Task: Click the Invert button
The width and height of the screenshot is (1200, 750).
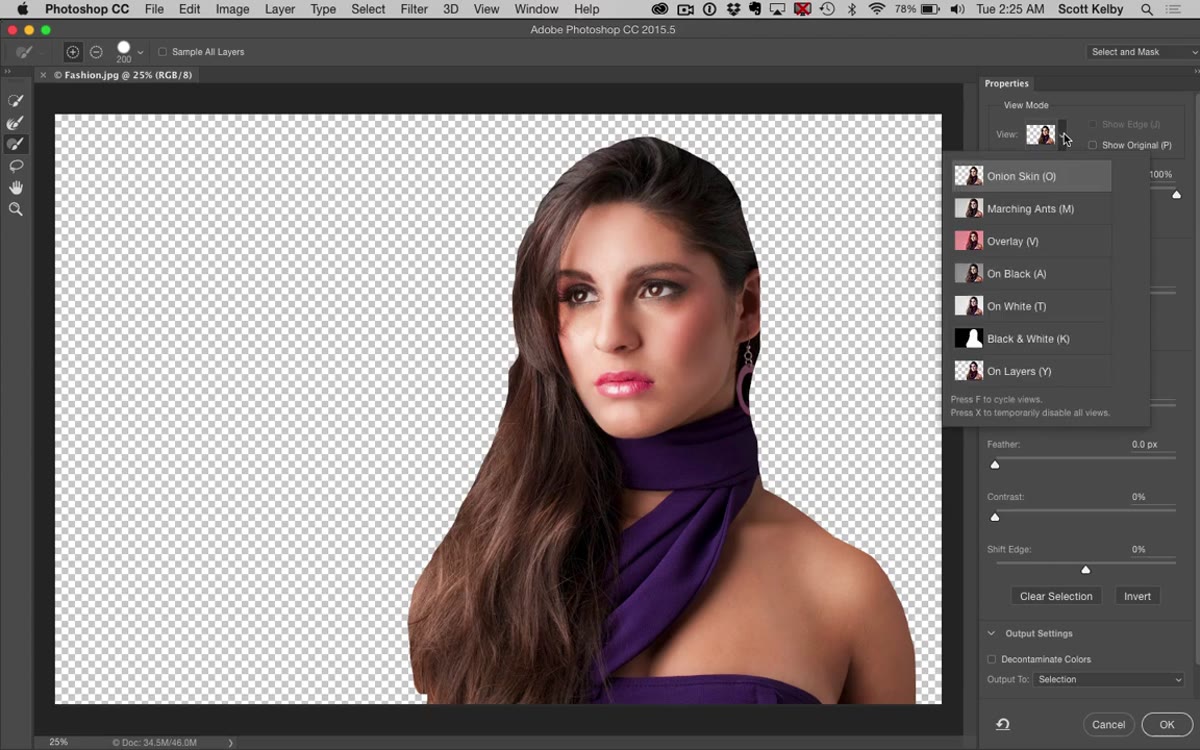Action: click(x=1137, y=596)
